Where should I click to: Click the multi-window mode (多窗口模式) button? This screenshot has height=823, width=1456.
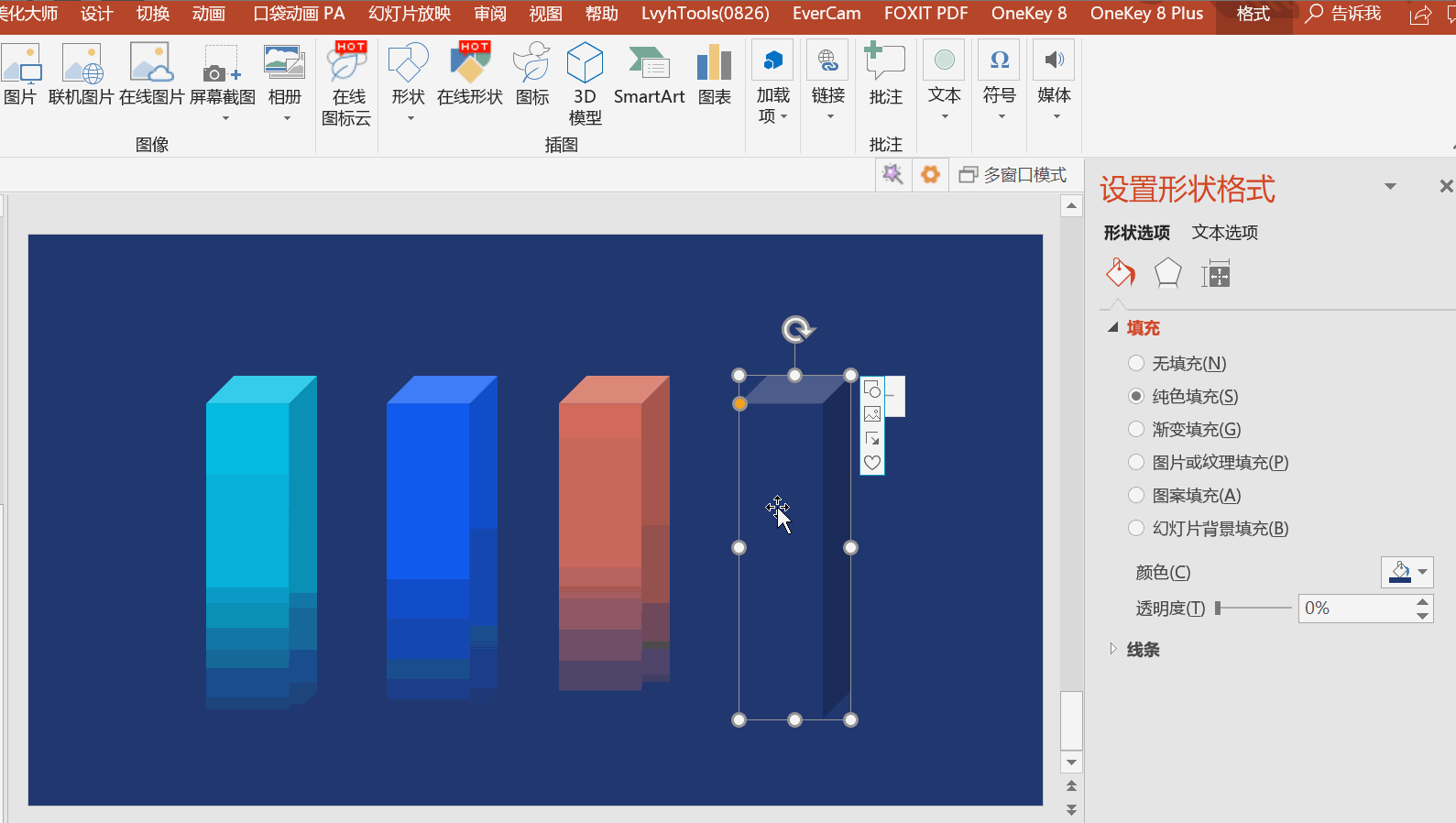pos(1013,175)
